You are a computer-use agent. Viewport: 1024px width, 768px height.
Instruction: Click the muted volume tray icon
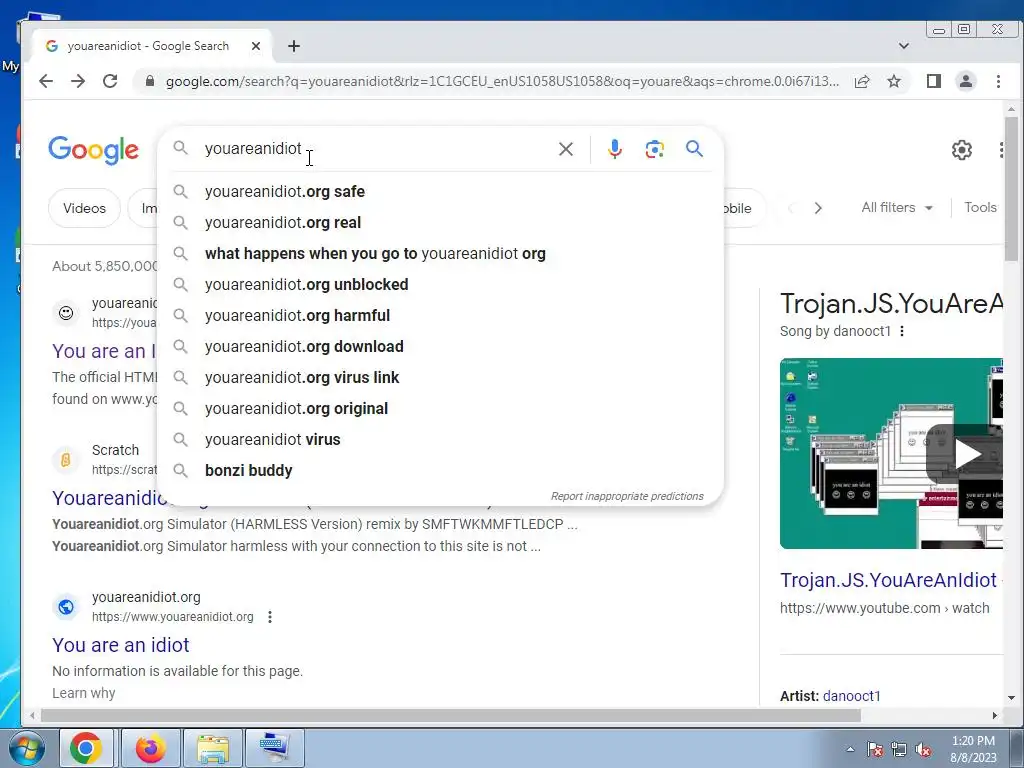pyautogui.click(x=923, y=750)
